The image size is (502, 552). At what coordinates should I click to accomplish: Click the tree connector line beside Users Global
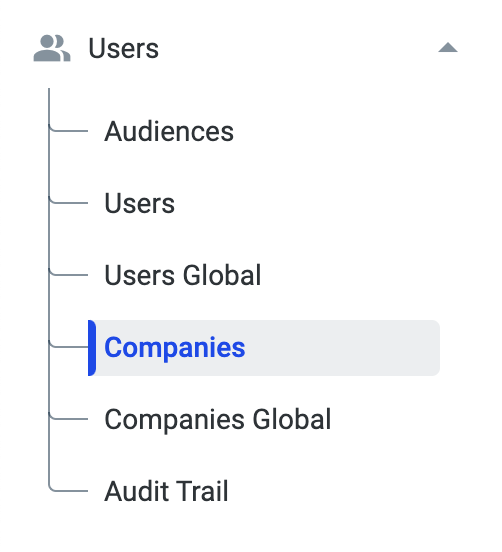pyautogui.click(x=69, y=275)
